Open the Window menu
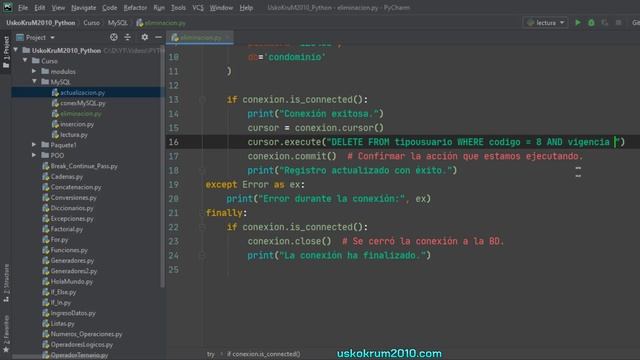Screen dimensions: 640x360 point(221,8)
